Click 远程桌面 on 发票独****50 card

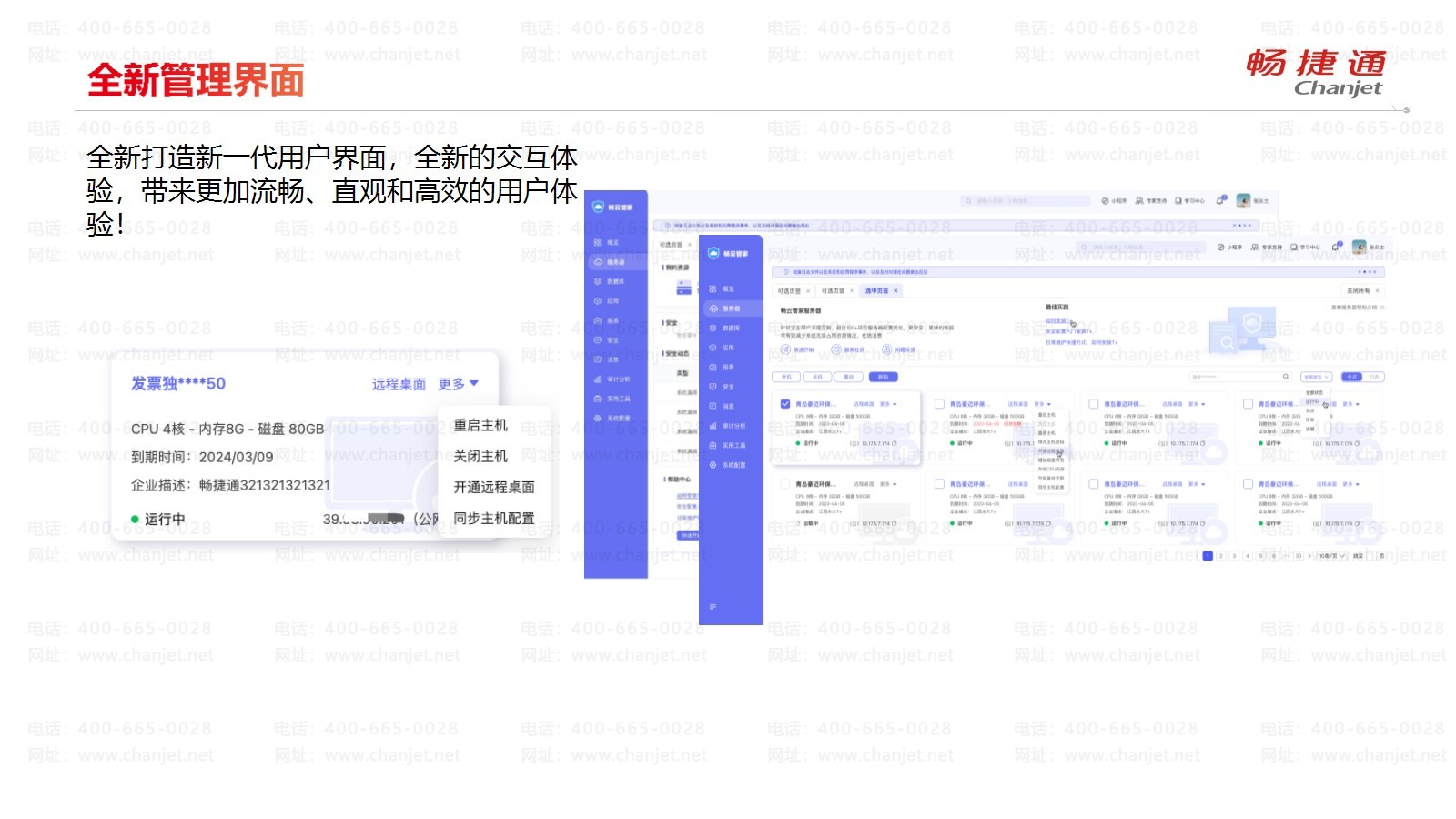click(x=399, y=384)
